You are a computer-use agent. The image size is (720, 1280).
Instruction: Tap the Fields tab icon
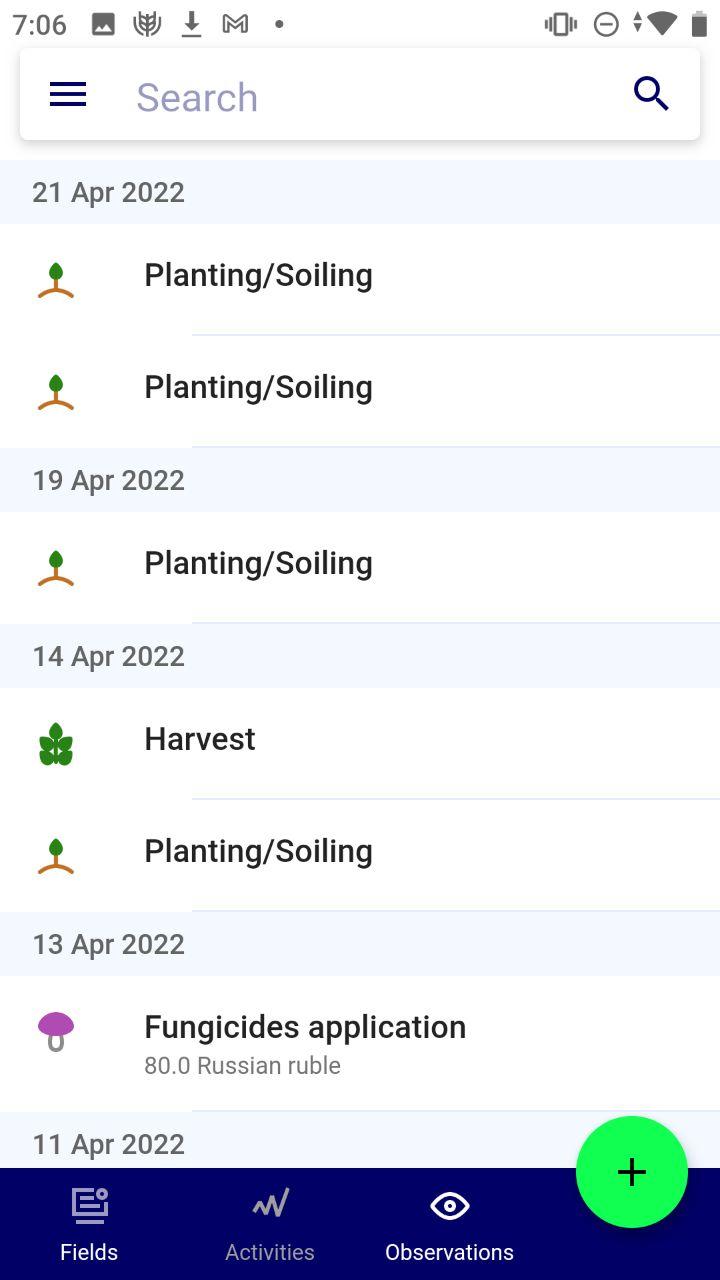tap(89, 1205)
